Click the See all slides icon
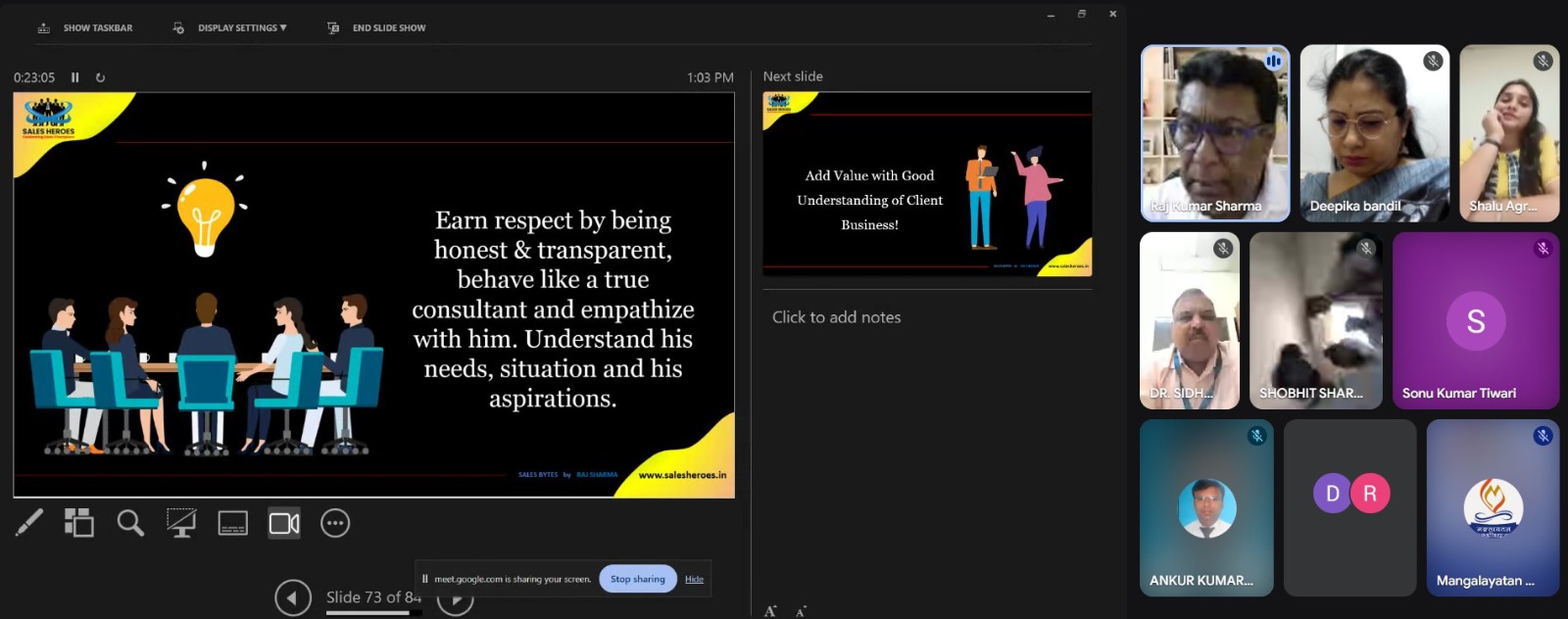Viewport: 1568px width, 619px height. tap(79, 523)
